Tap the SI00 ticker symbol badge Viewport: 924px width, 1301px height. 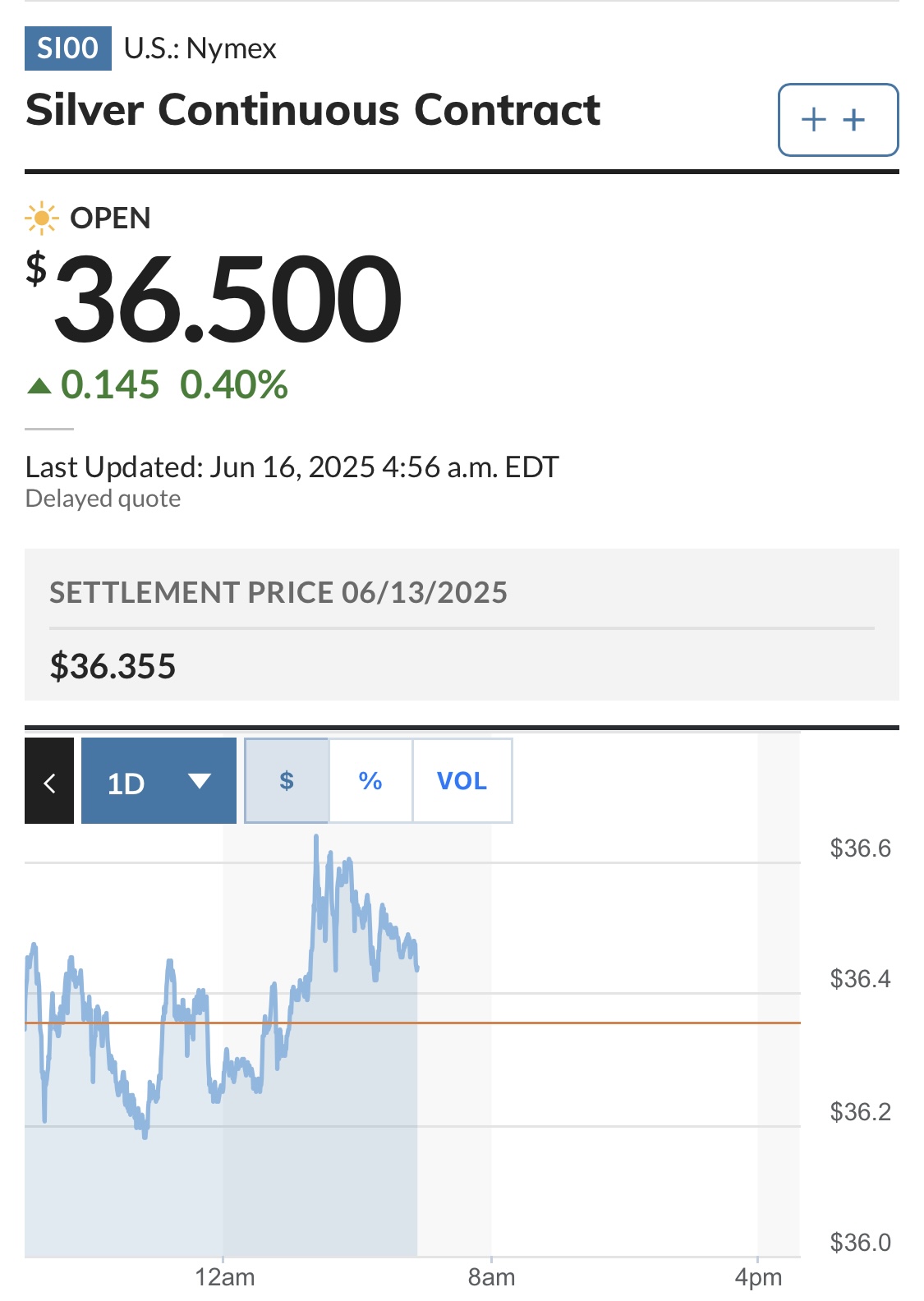[x=68, y=48]
